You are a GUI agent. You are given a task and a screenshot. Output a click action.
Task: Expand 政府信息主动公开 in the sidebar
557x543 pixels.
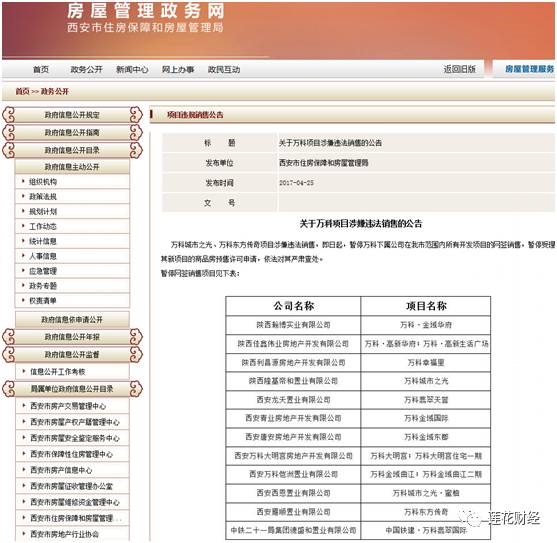72,167
